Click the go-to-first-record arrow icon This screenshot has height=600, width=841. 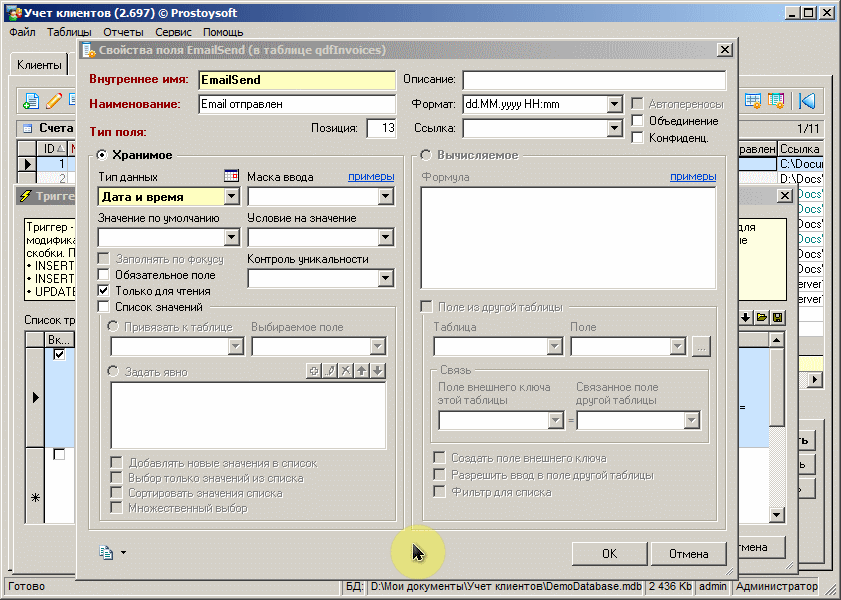click(807, 101)
